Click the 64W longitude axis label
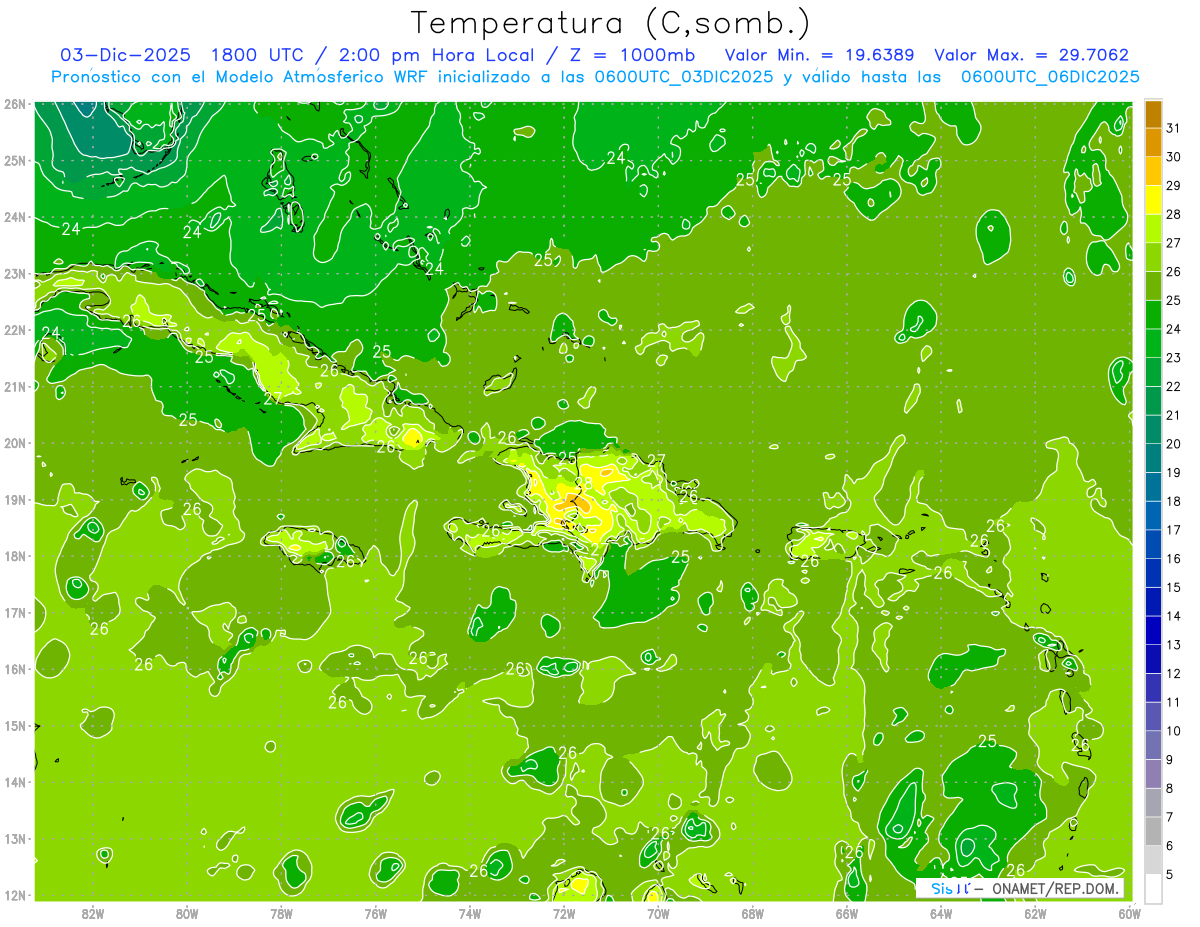 [941, 912]
